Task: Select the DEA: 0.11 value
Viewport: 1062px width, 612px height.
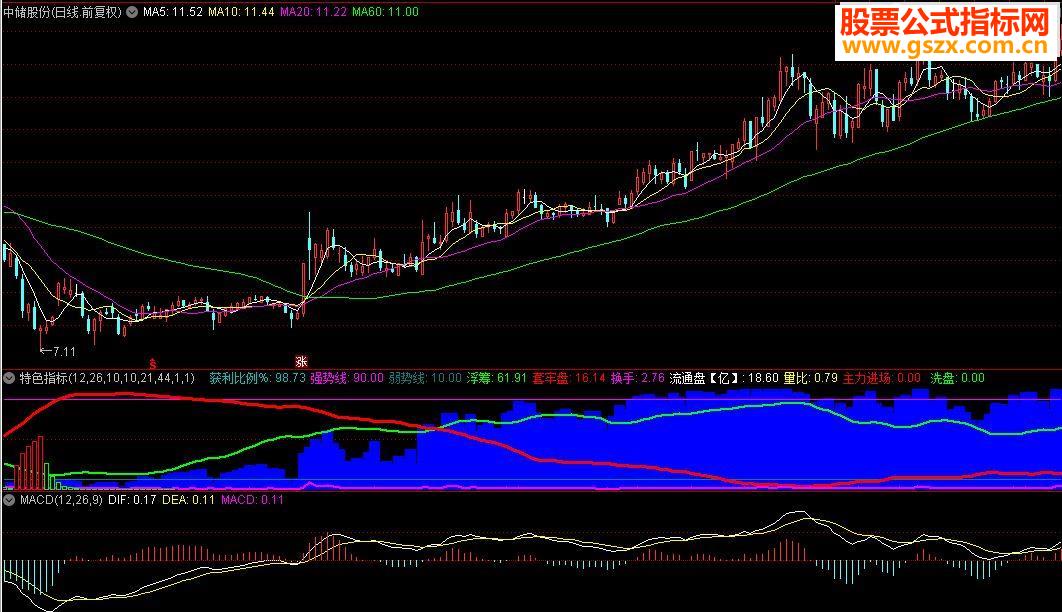Action: click(188, 500)
